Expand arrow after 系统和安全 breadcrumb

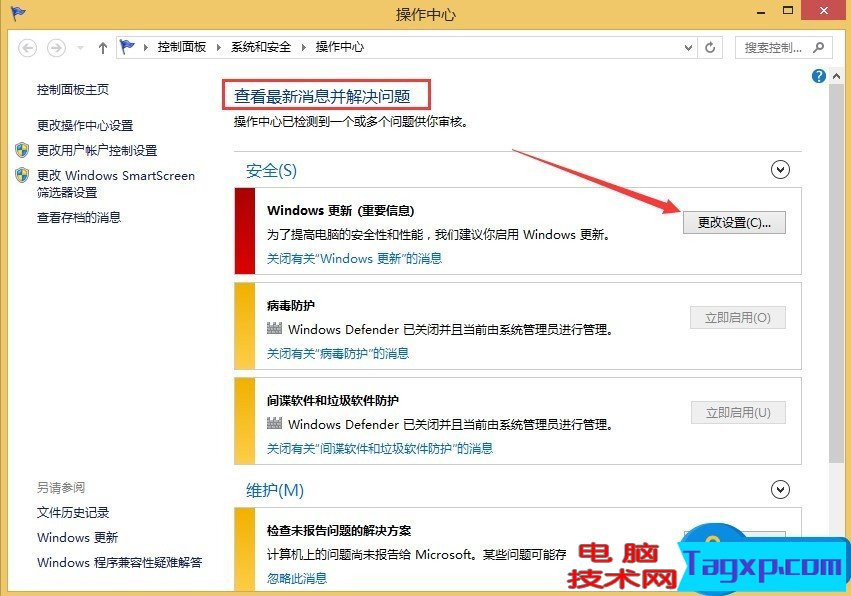(x=303, y=48)
